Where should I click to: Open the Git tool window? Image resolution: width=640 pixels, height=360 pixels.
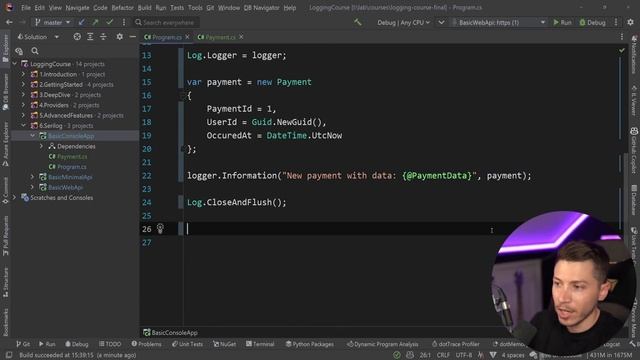[x=23, y=344]
